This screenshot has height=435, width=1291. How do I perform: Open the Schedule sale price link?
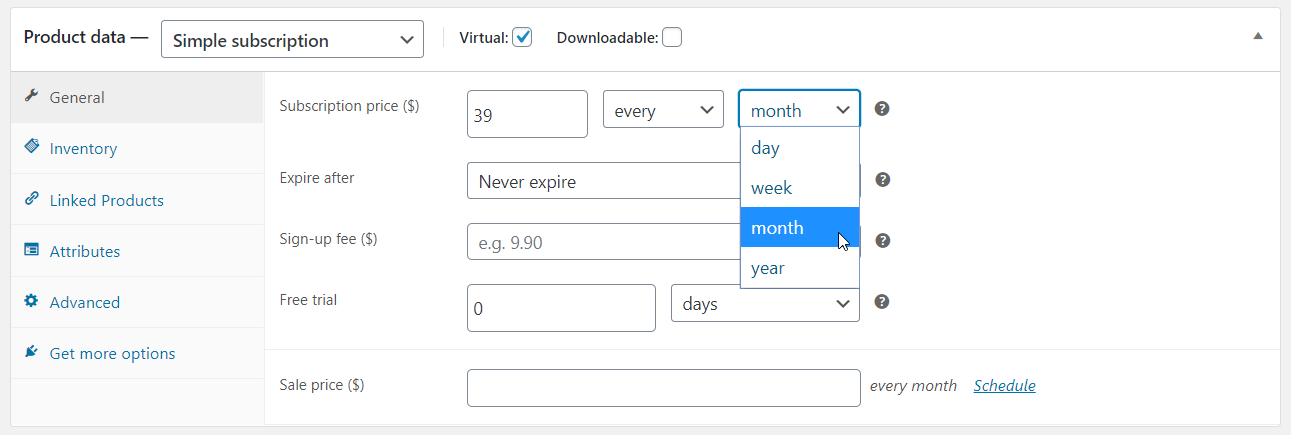point(1005,385)
